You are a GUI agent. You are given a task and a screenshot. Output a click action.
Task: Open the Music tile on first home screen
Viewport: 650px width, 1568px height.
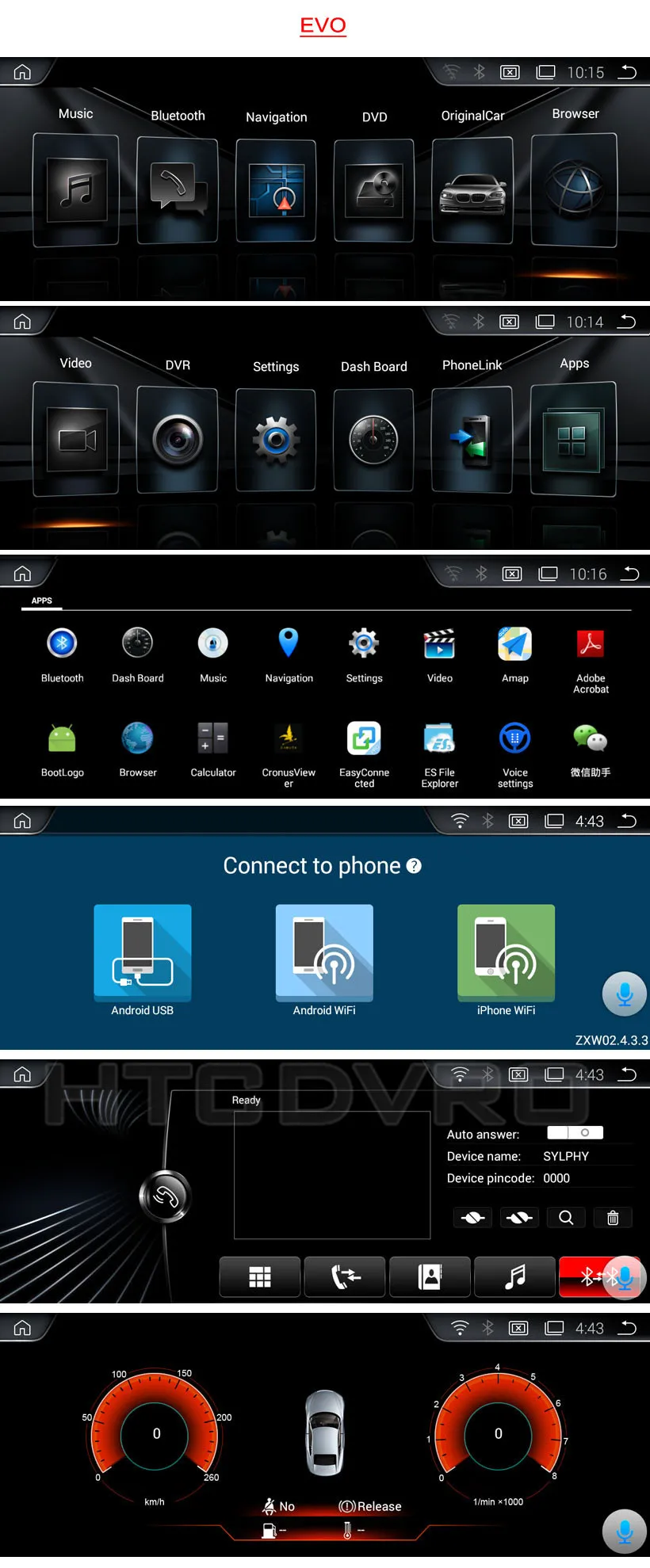pyautogui.click(x=76, y=190)
